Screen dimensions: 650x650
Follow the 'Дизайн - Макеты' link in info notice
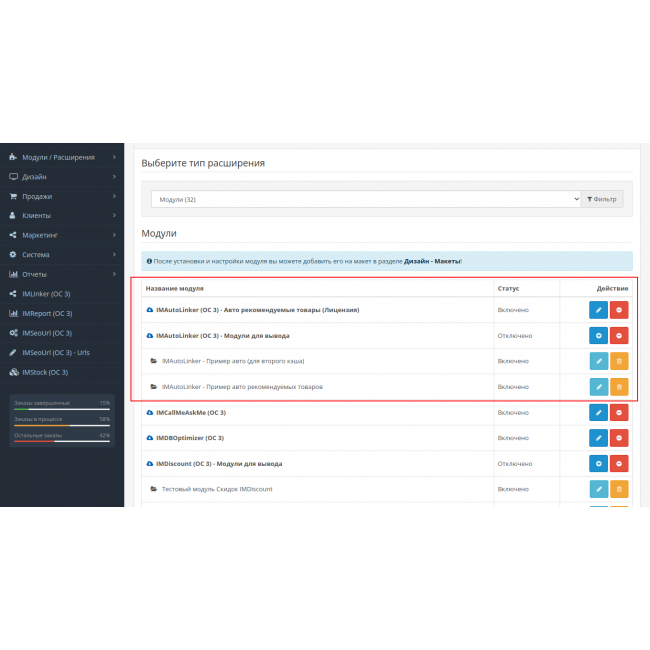tap(434, 261)
